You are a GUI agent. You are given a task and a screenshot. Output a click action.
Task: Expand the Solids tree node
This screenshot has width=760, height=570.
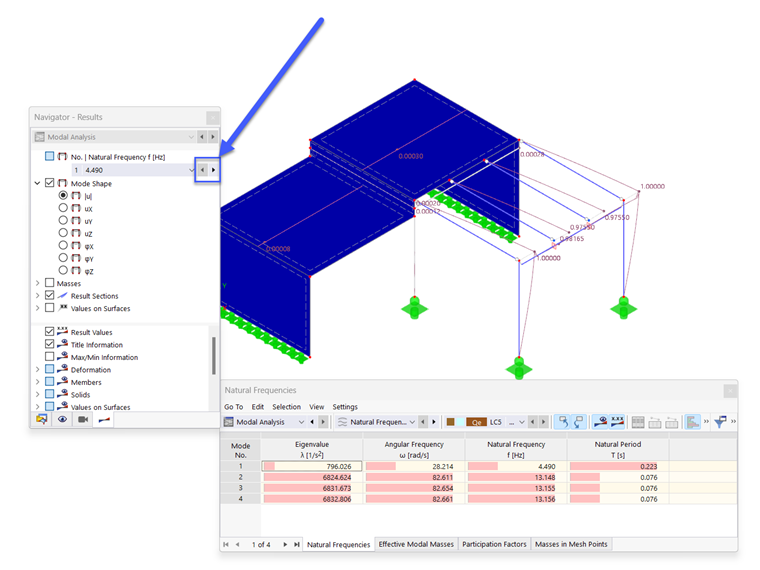click(37, 394)
